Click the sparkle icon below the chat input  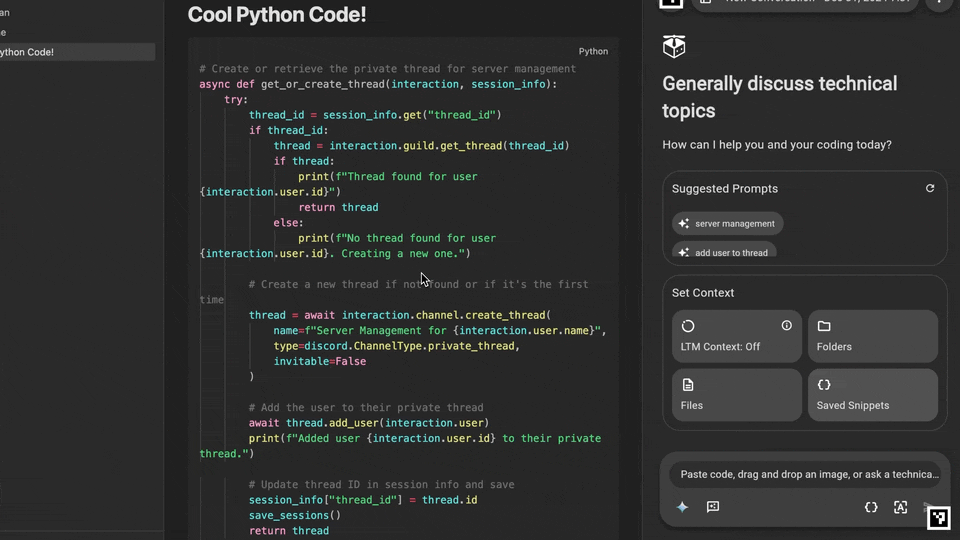pyautogui.click(x=682, y=507)
